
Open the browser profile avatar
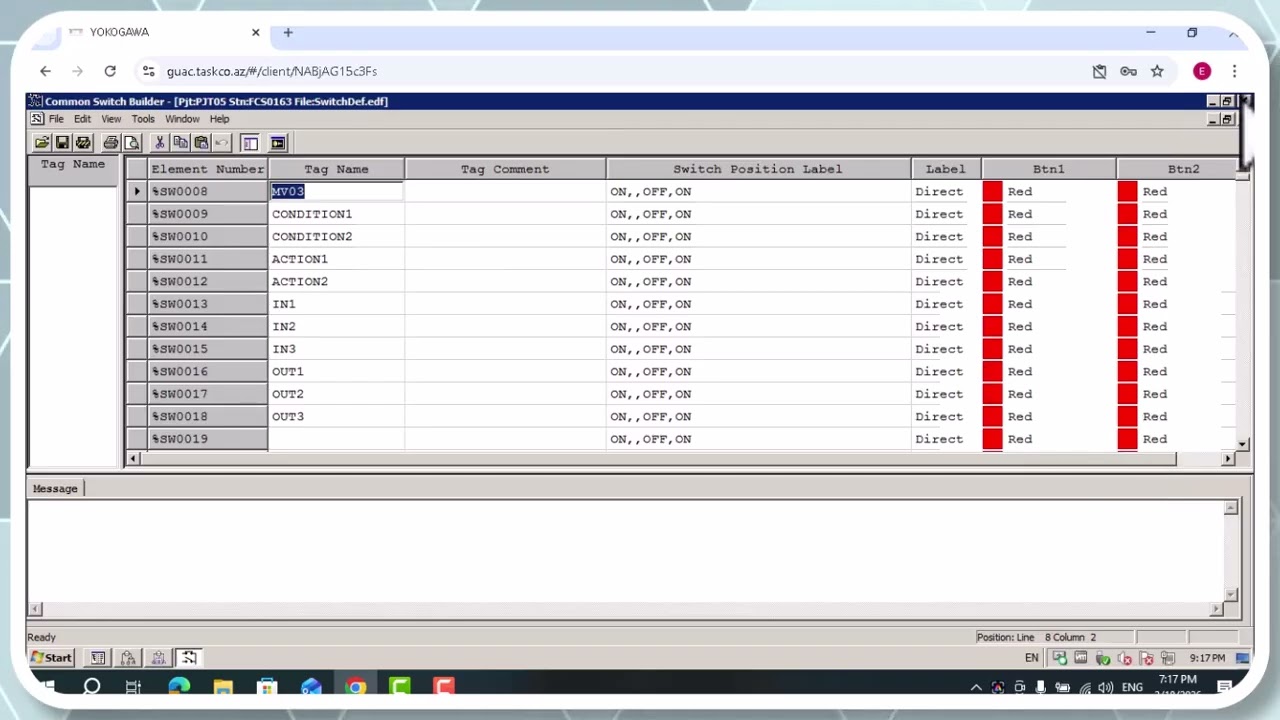click(1202, 71)
